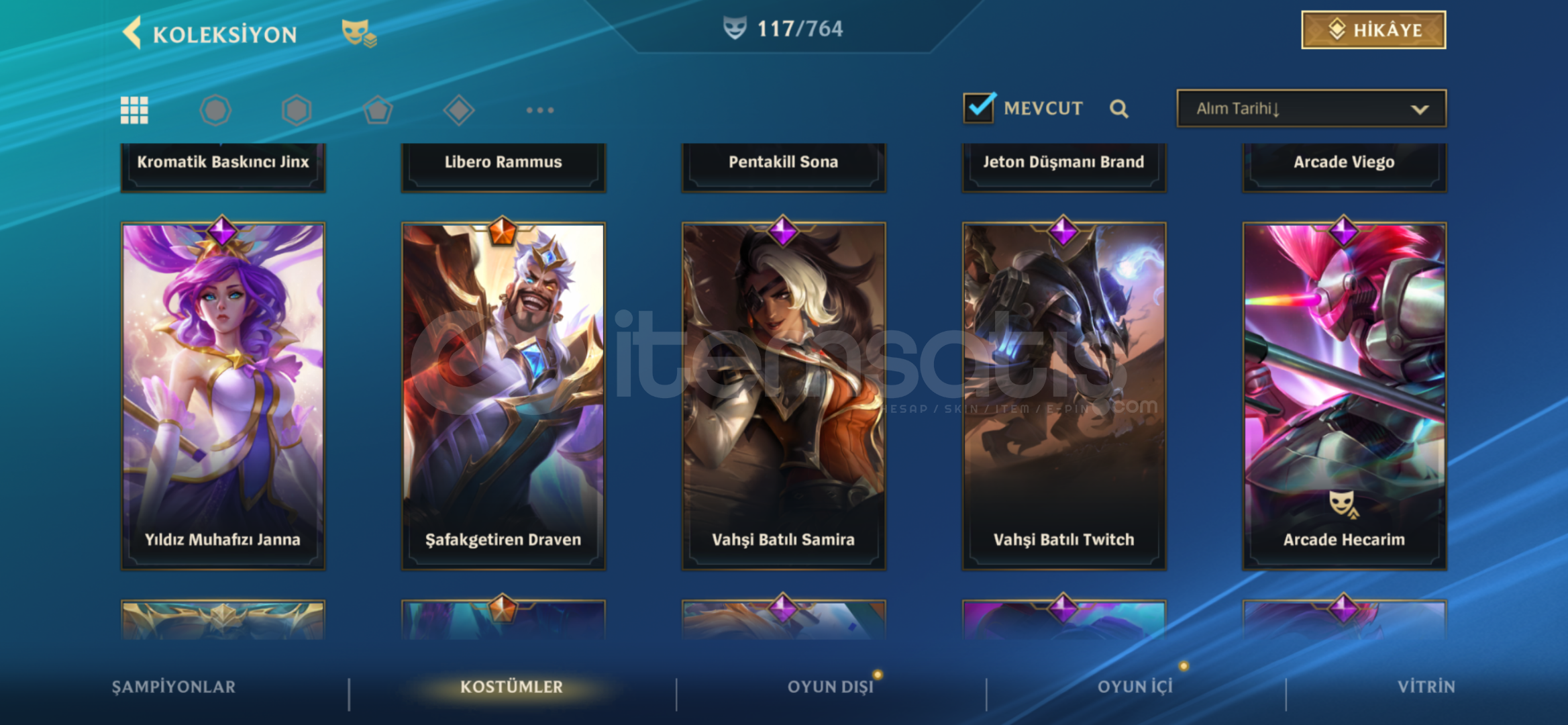Switch to the Şampiyonlar tab

[x=174, y=687]
